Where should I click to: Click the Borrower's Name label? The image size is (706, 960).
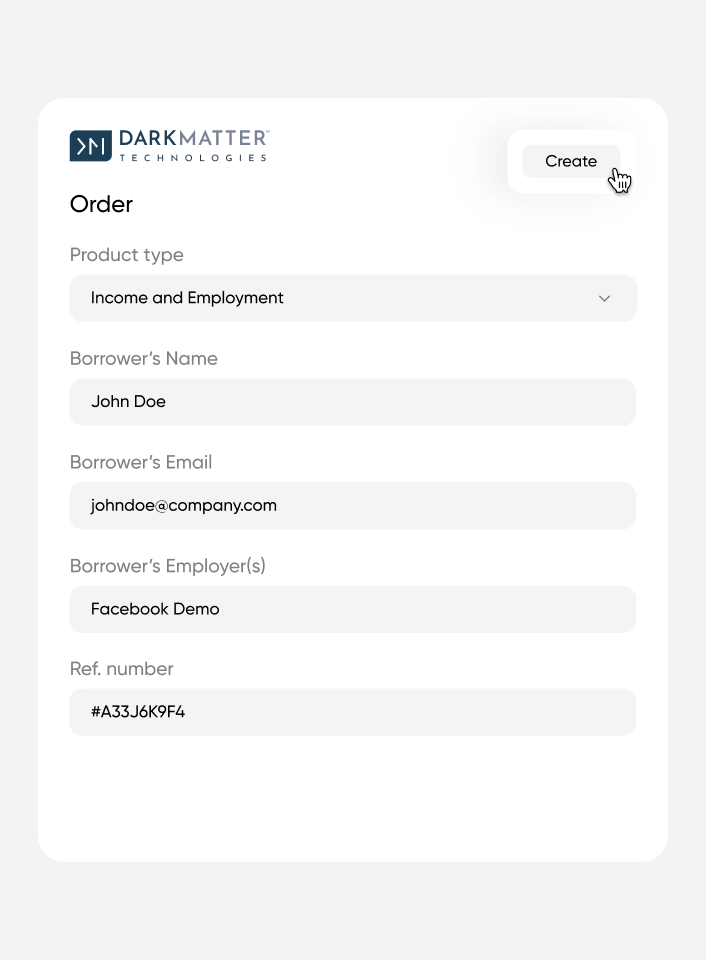(x=144, y=358)
